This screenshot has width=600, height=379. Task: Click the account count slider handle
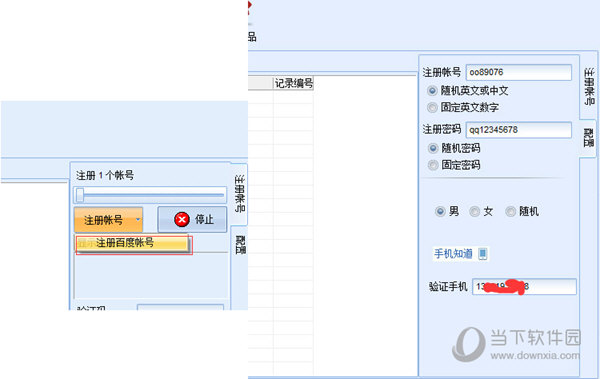[x=80, y=195]
